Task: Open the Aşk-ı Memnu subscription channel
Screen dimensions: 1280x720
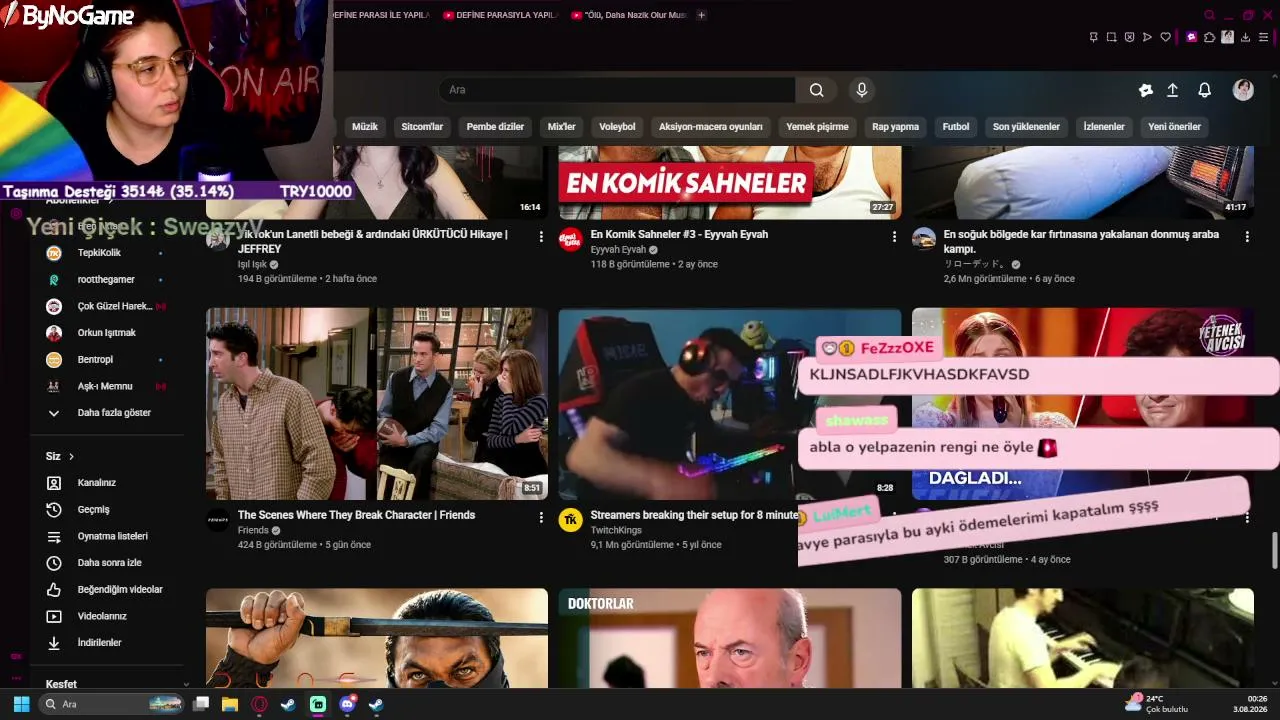Action: (x=107, y=386)
